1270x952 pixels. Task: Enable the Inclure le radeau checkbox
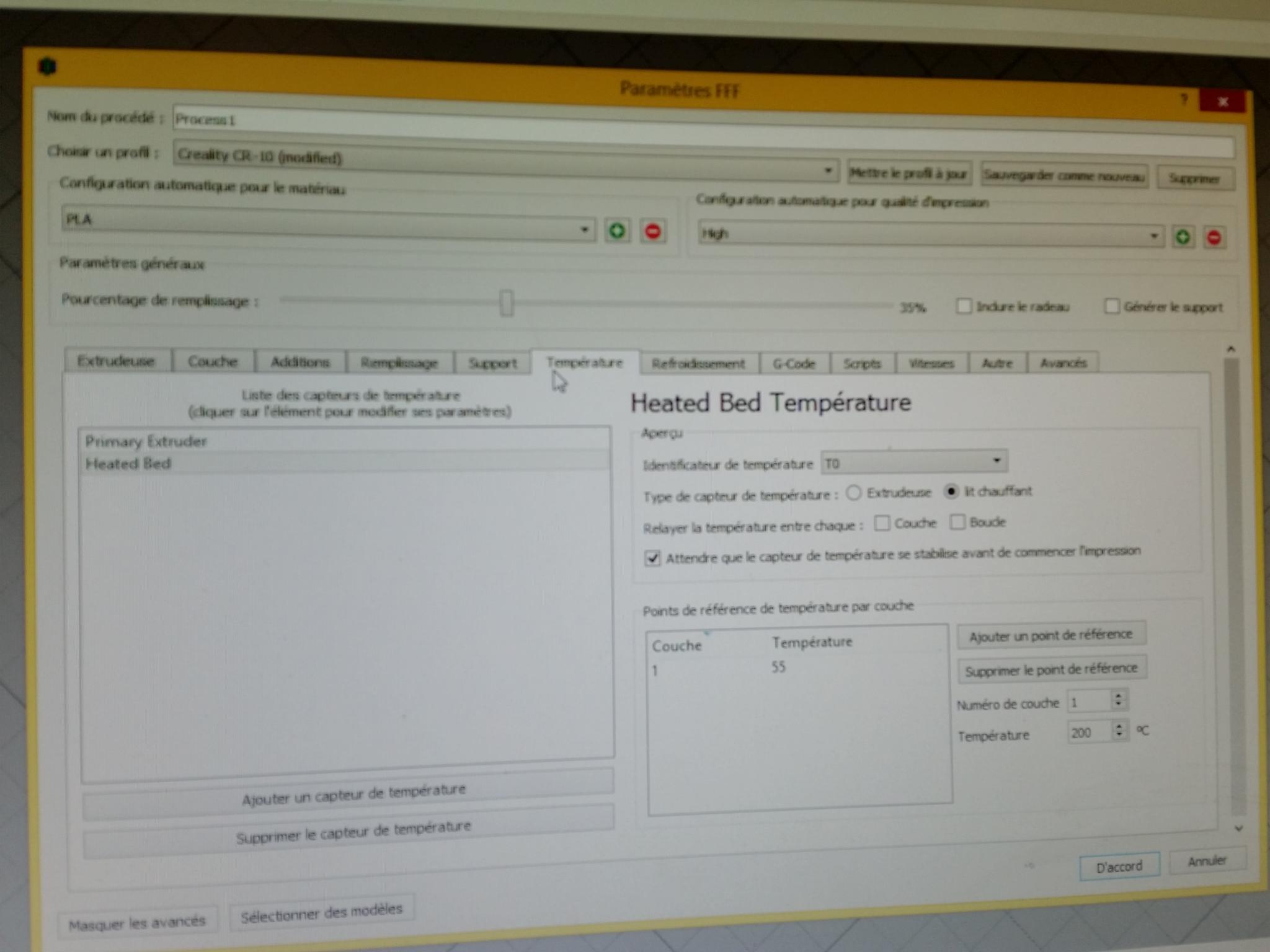pyautogui.click(x=964, y=306)
